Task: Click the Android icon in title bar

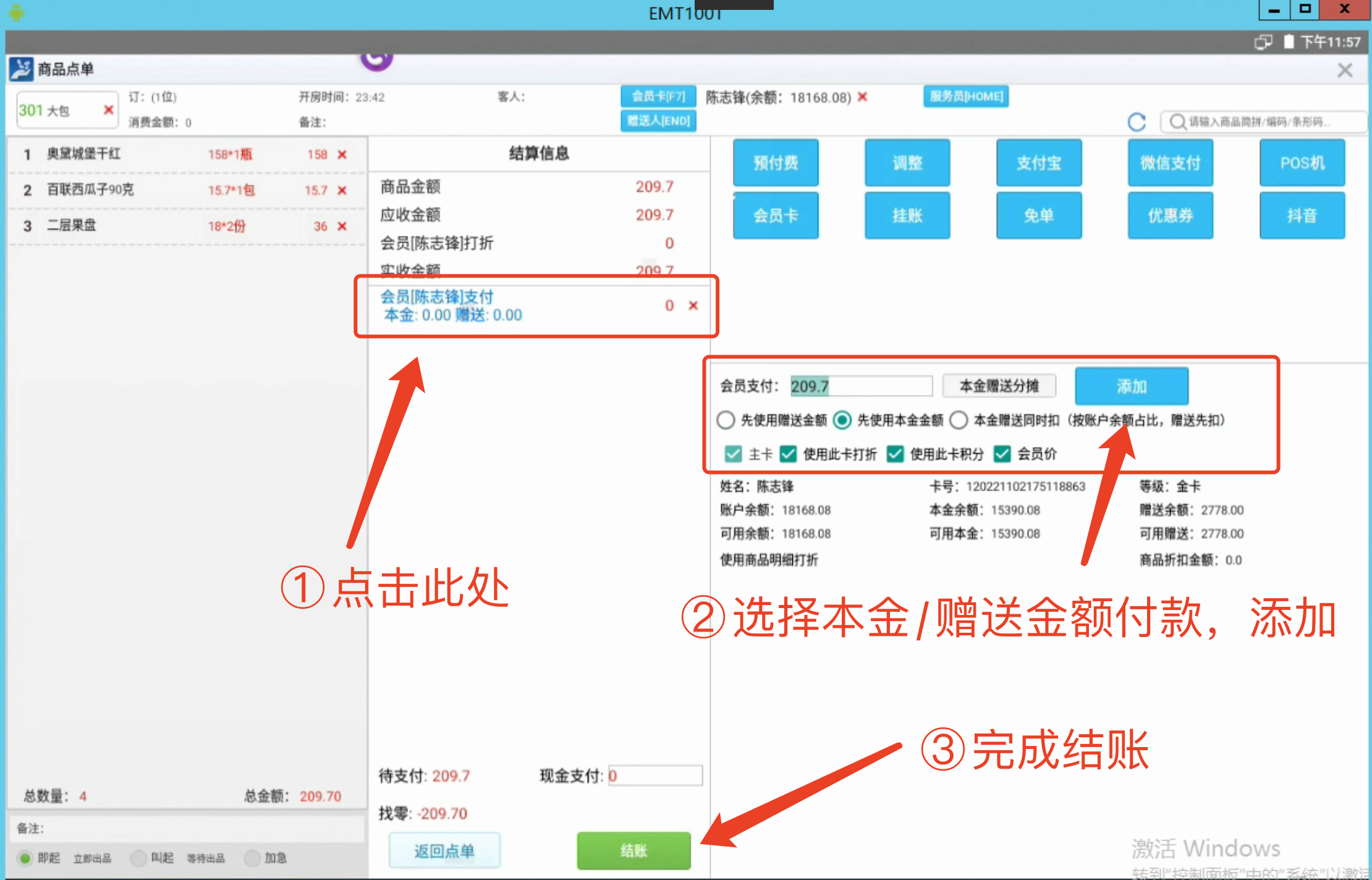Action: 17,13
